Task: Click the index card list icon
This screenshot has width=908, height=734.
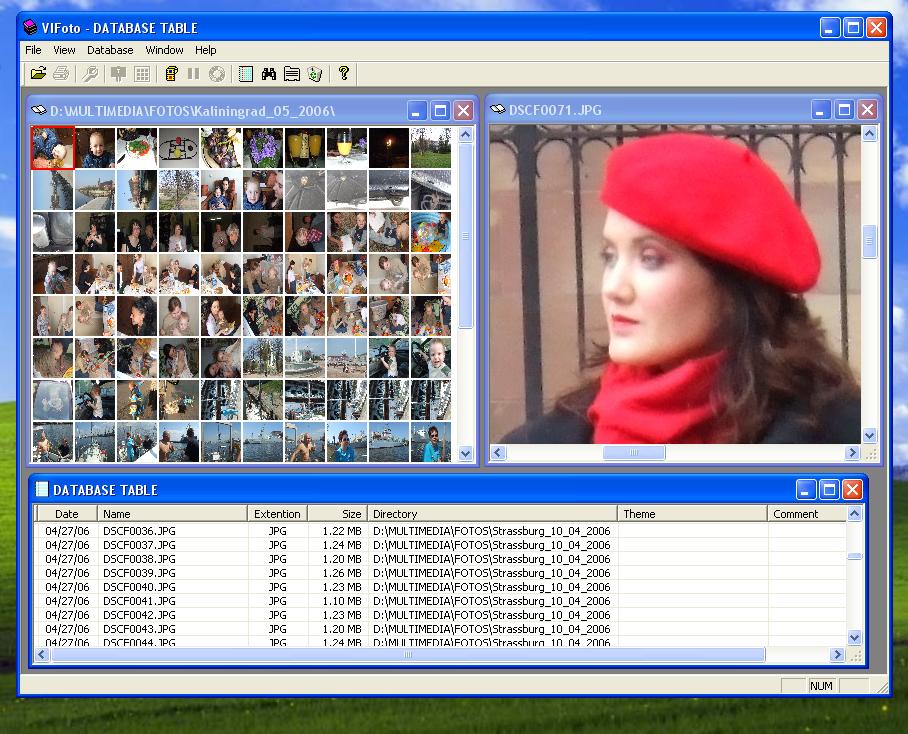Action: 291,73
